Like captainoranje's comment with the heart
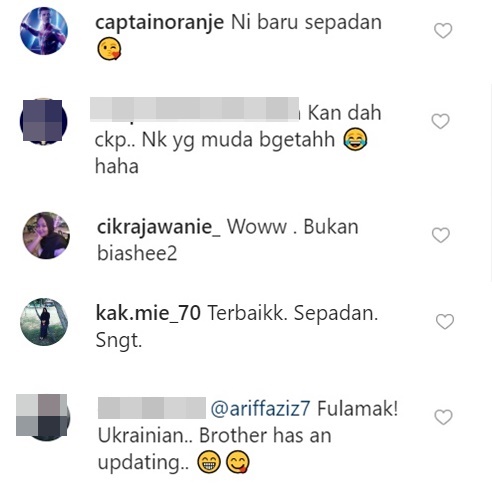This screenshot has width=492, height=484. [443, 31]
